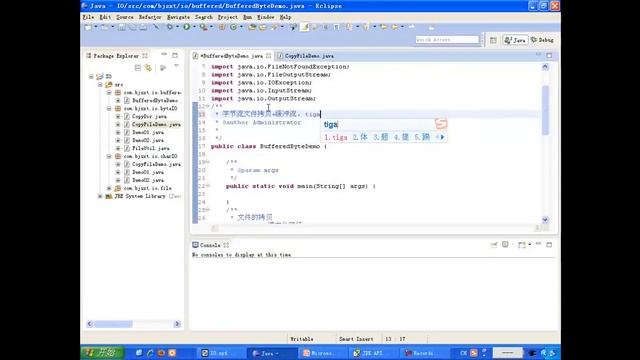Select CopyDir.java in Package Explorer
640x360 pixels.
[x=149, y=116]
